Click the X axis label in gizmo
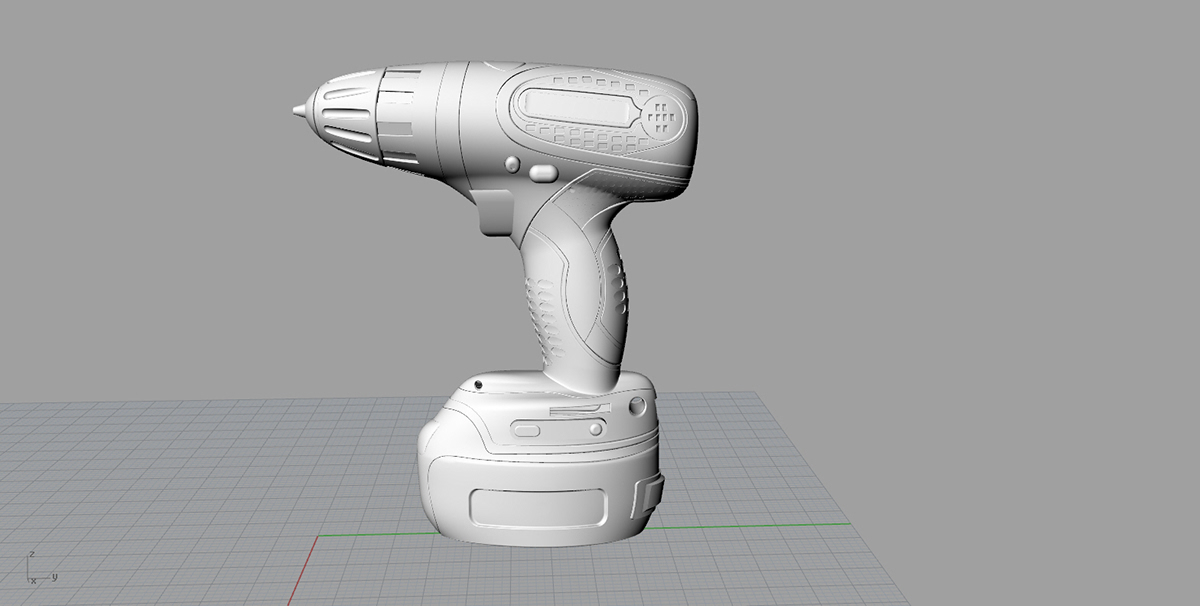Image resolution: width=1200 pixels, height=606 pixels. click(33, 581)
